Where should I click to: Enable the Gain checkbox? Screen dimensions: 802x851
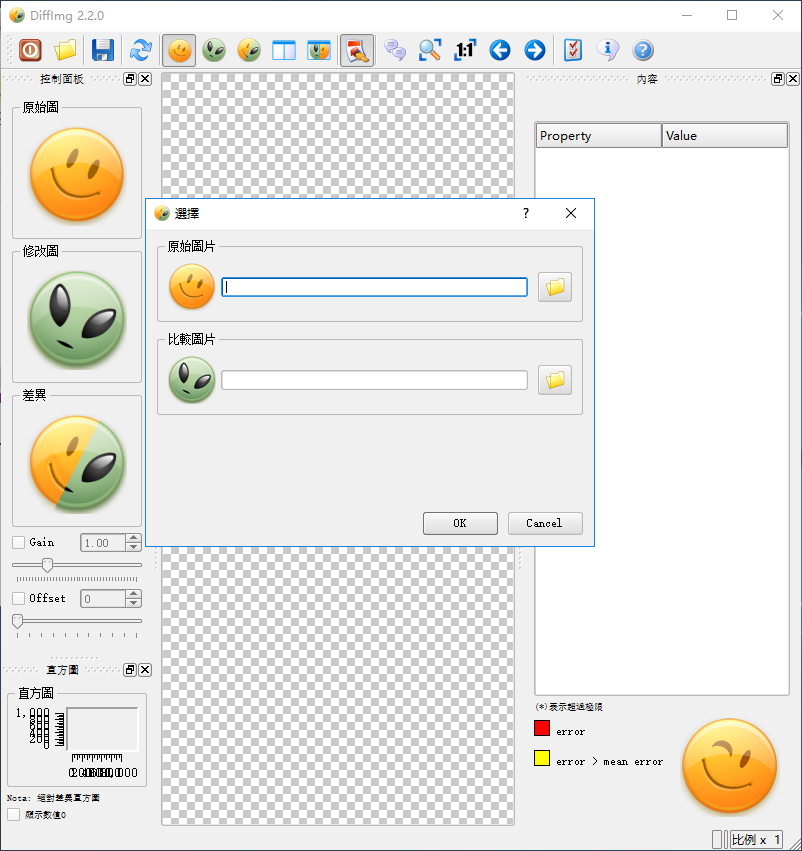(18, 542)
